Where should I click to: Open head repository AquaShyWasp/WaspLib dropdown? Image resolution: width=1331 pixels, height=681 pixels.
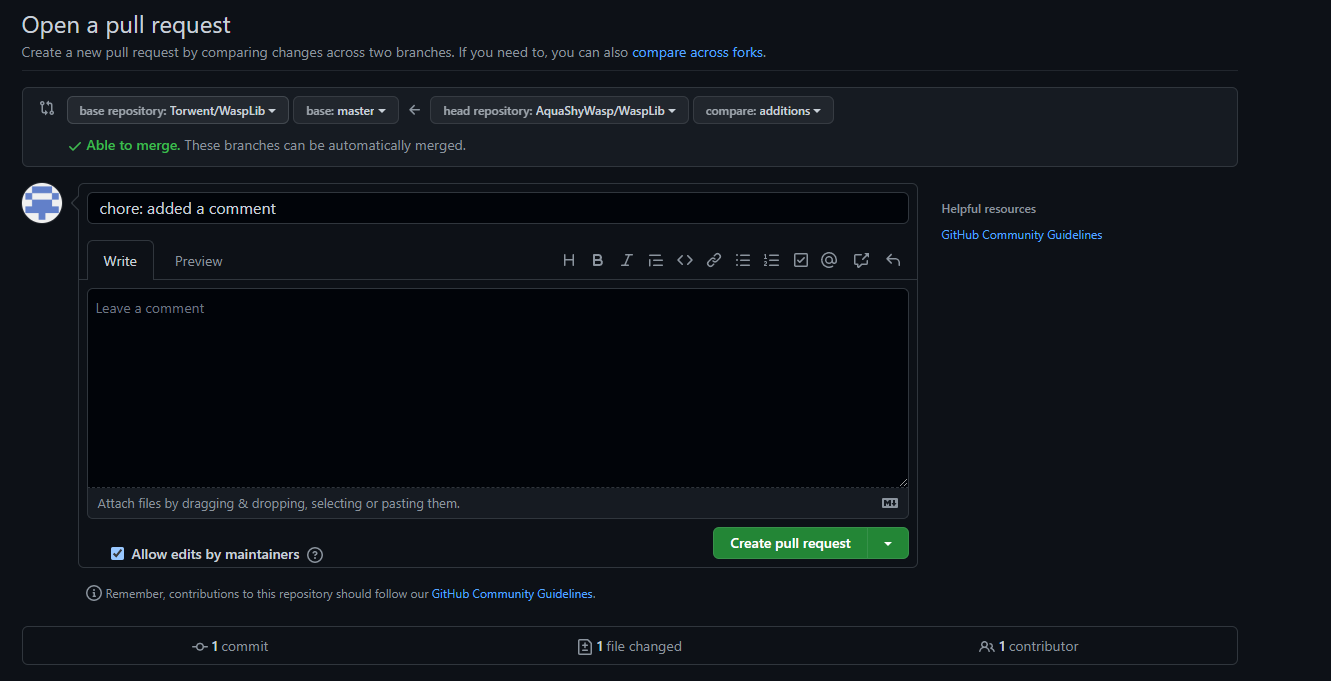(x=559, y=110)
